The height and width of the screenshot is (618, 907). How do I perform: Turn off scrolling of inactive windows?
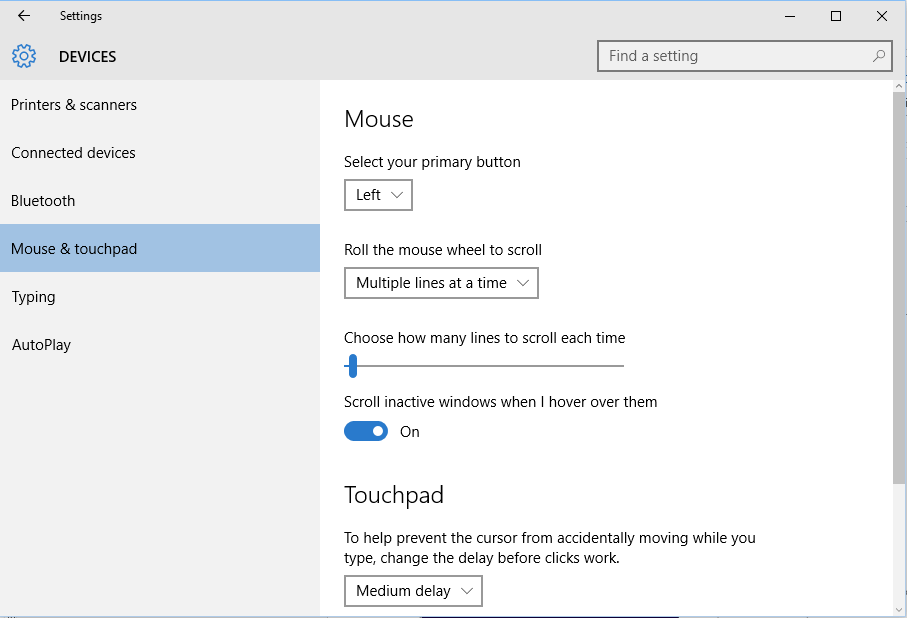click(366, 431)
